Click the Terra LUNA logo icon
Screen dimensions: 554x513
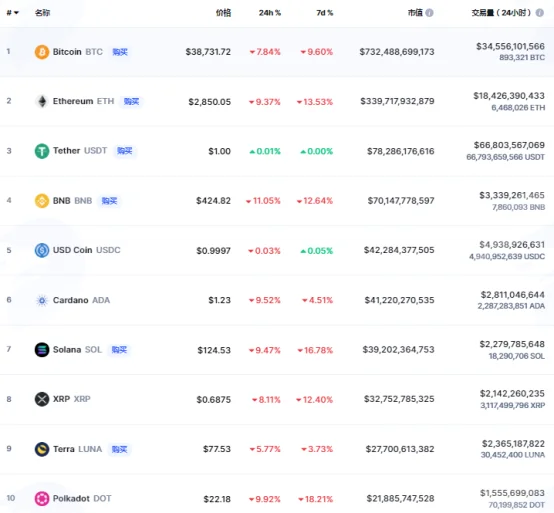click(42, 449)
